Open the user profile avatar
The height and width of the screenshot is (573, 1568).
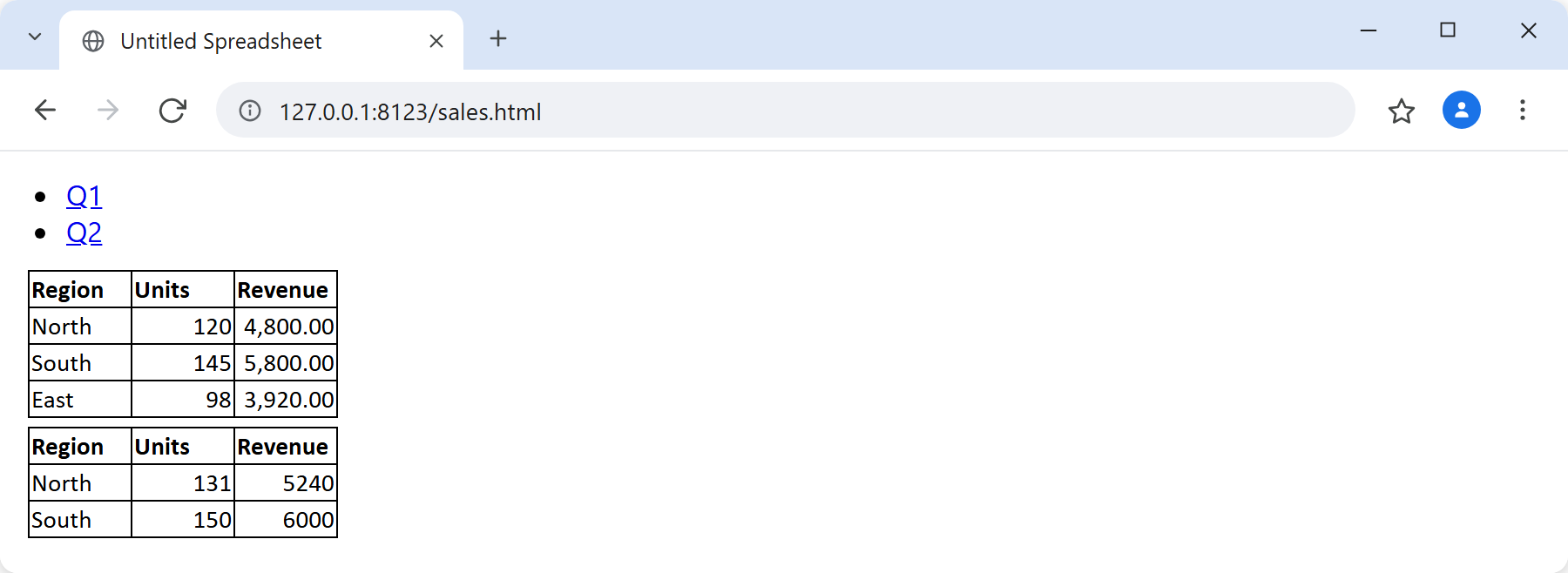tap(1462, 110)
